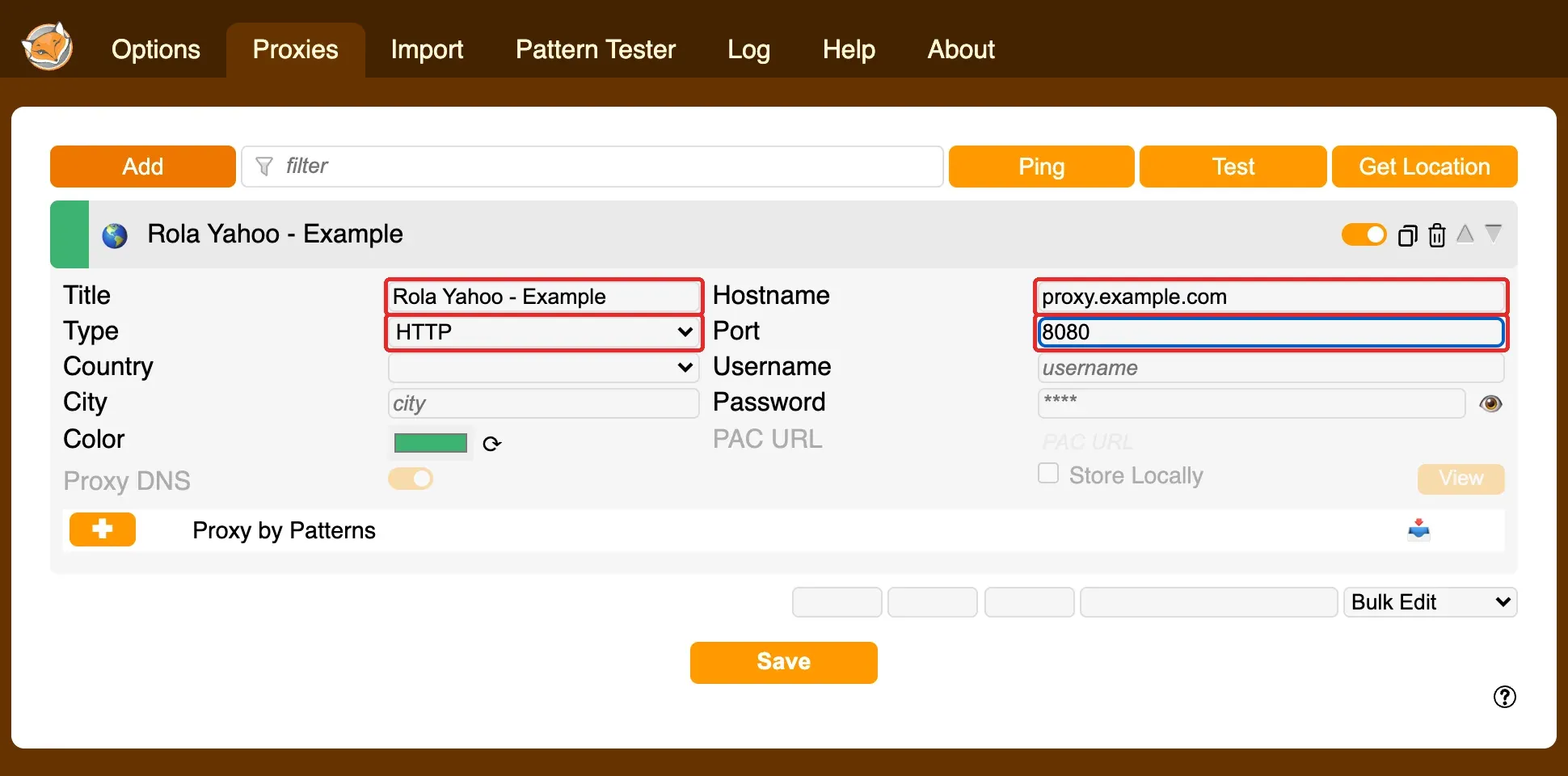Click the Title field with Rola Yahoo - Example
Viewport: 1568px width, 776px height.
[x=544, y=297]
